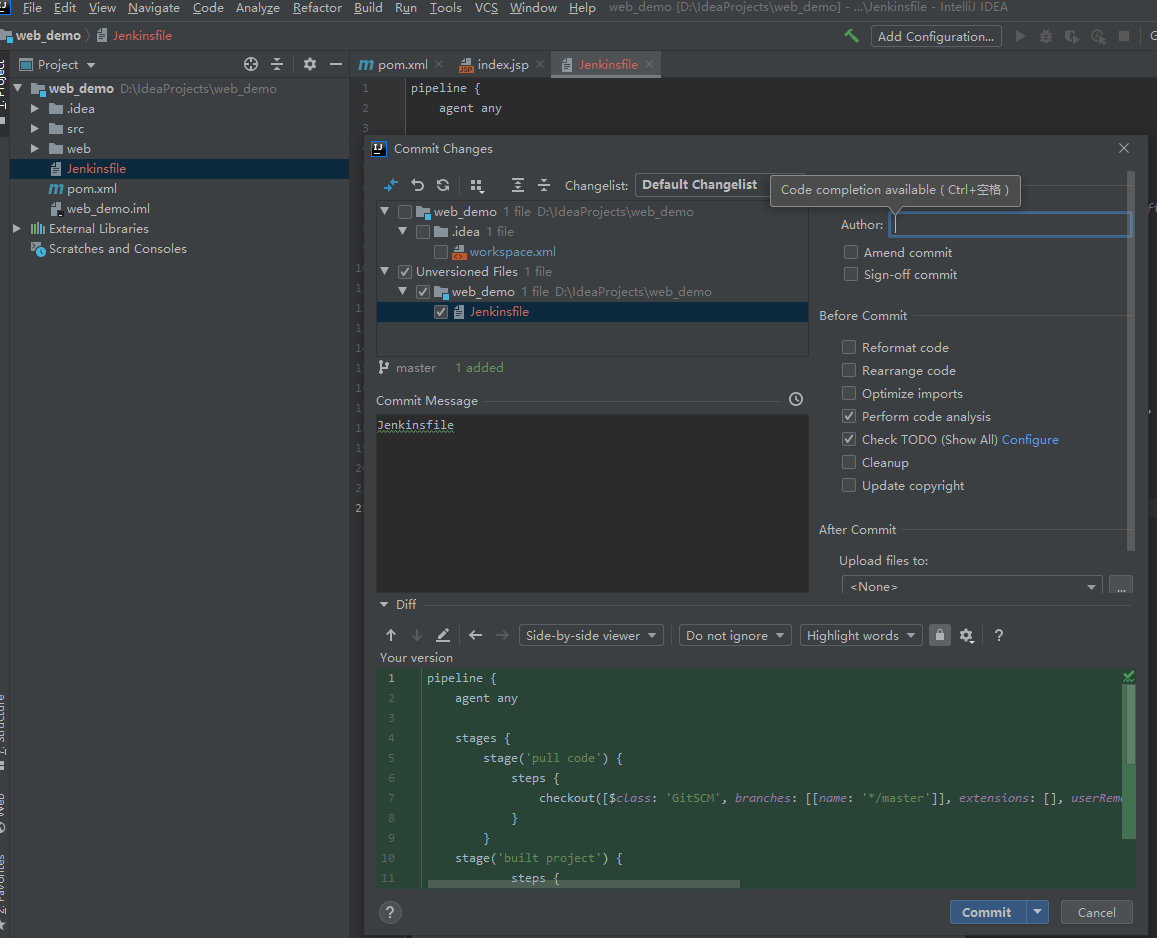The image size is (1157, 938).
Task: Switch to the pom.xml editor tab
Action: click(401, 64)
